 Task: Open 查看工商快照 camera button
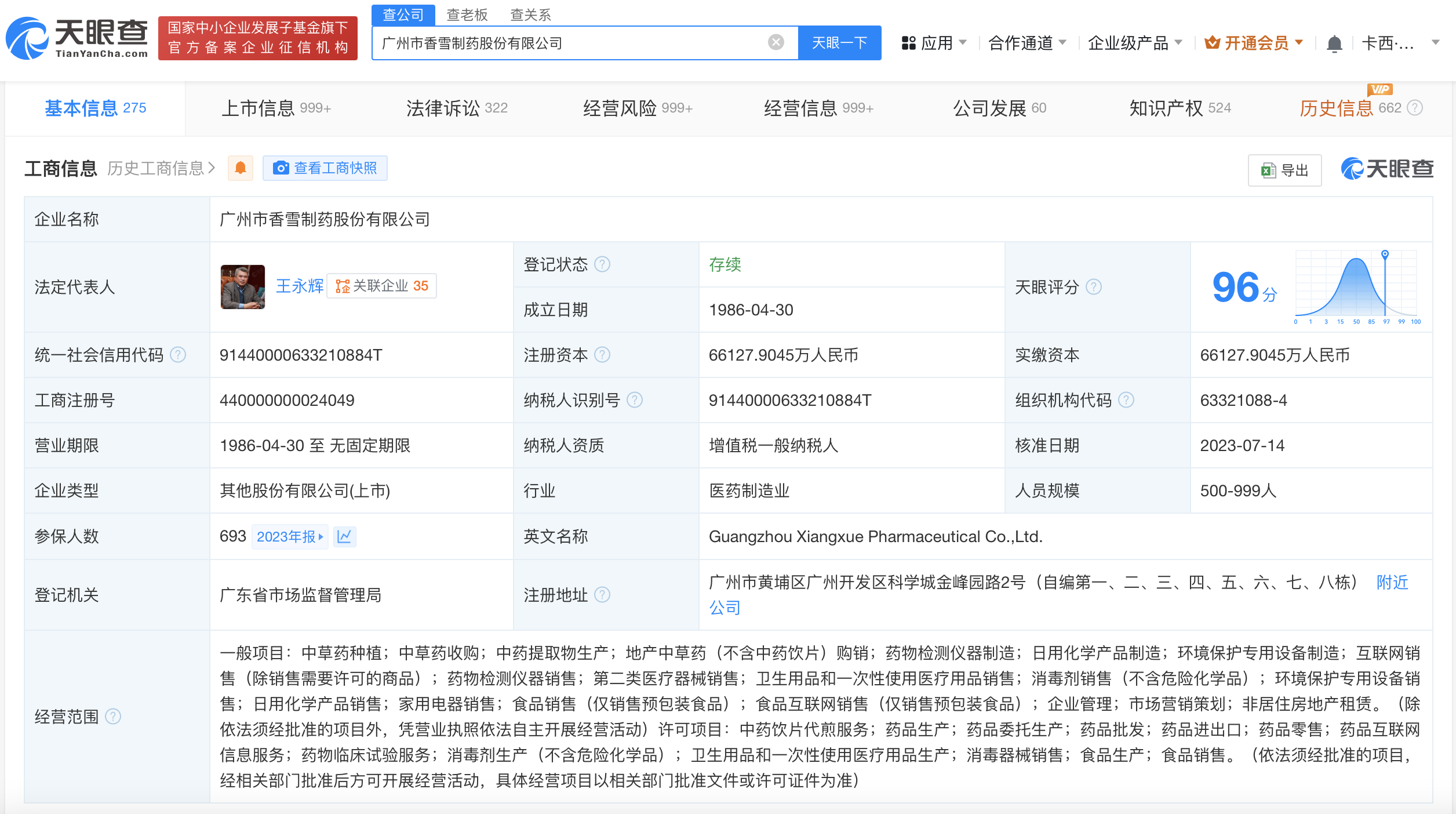click(x=325, y=168)
